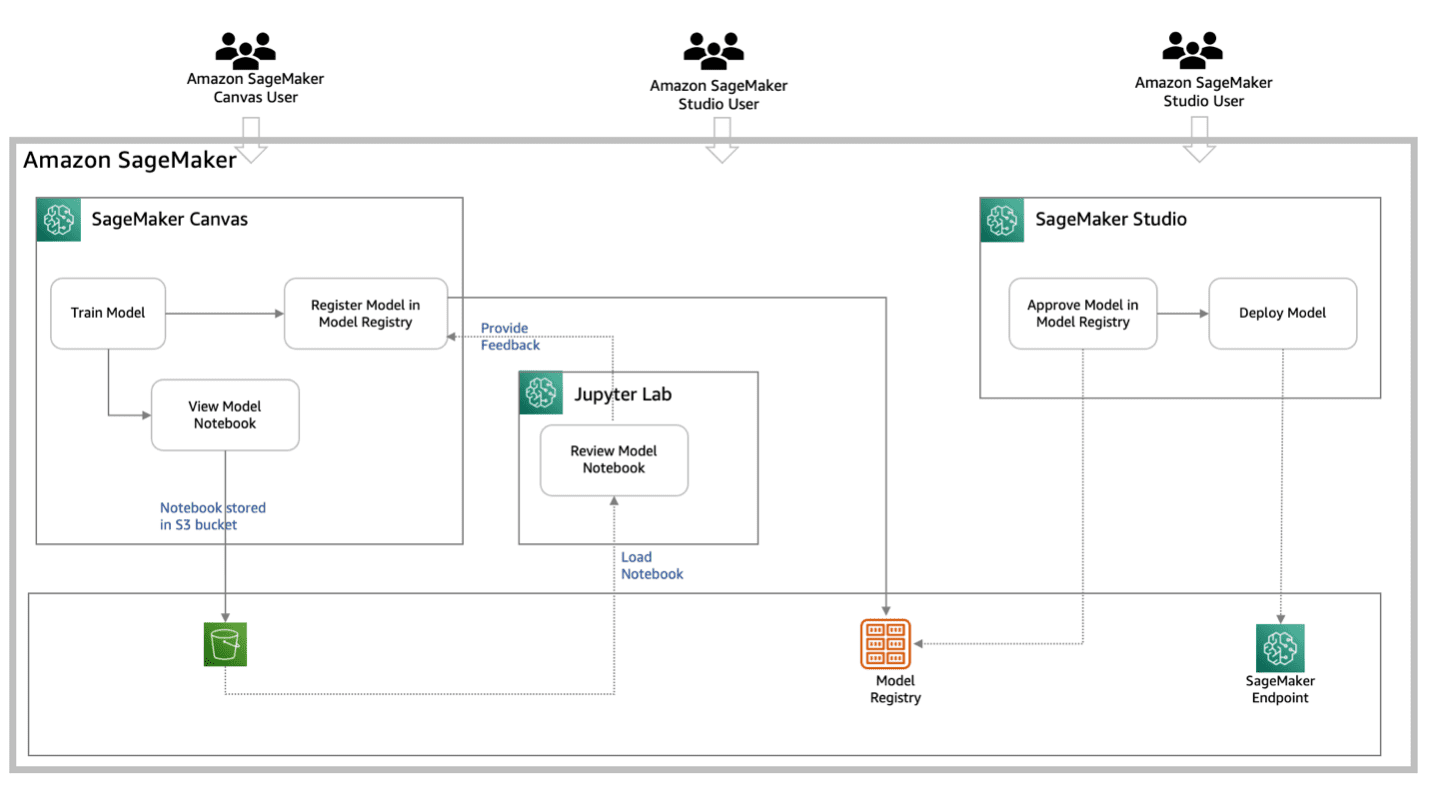This screenshot has width=1430, height=785.
Task: Select the Register Model in Model Registry box
Action: (x=366, y=313)
